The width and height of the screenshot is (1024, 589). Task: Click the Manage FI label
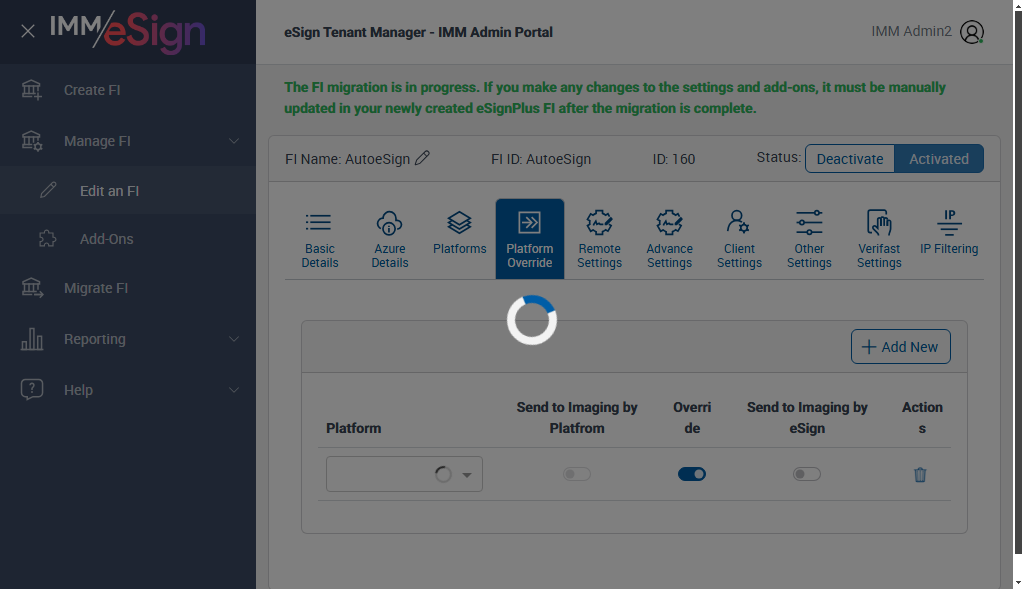tap(97, 141)
